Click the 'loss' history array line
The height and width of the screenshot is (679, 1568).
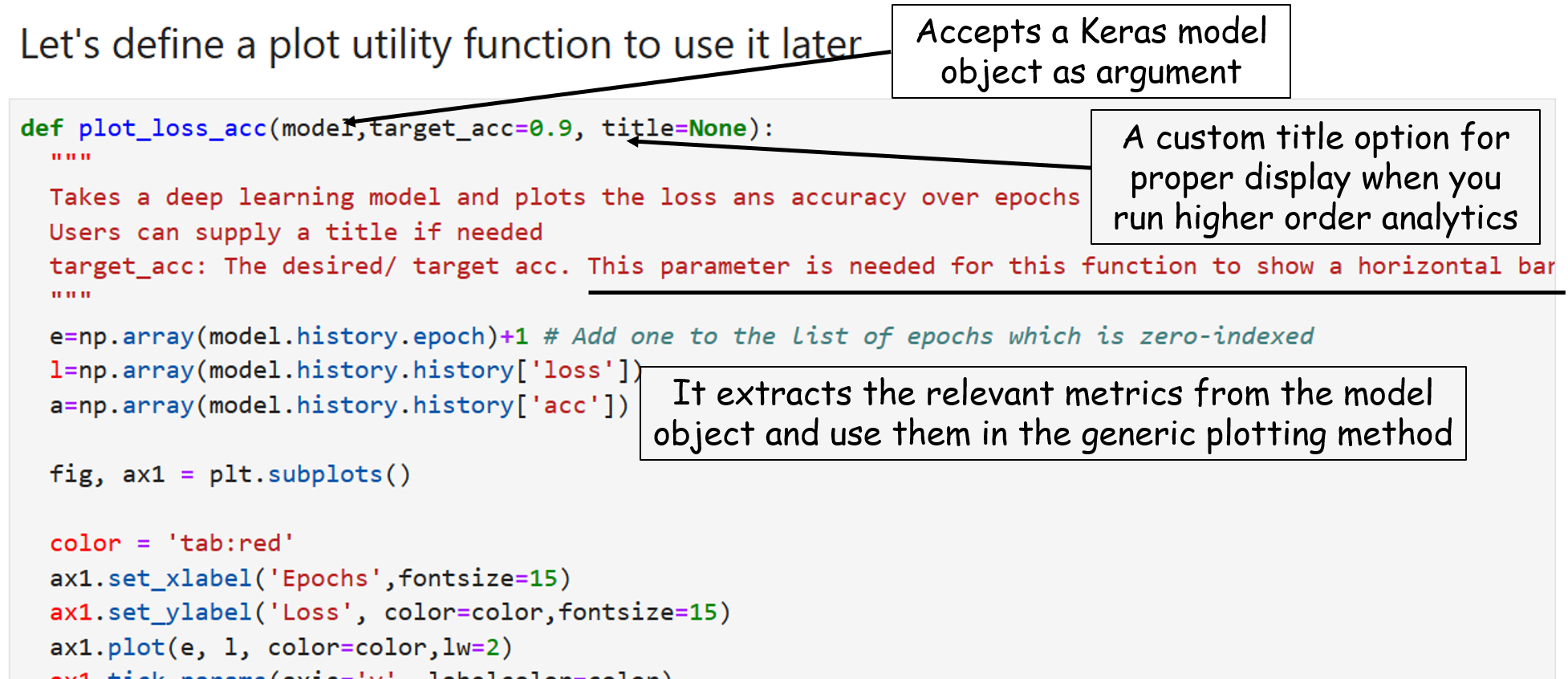tap(345, 371)
